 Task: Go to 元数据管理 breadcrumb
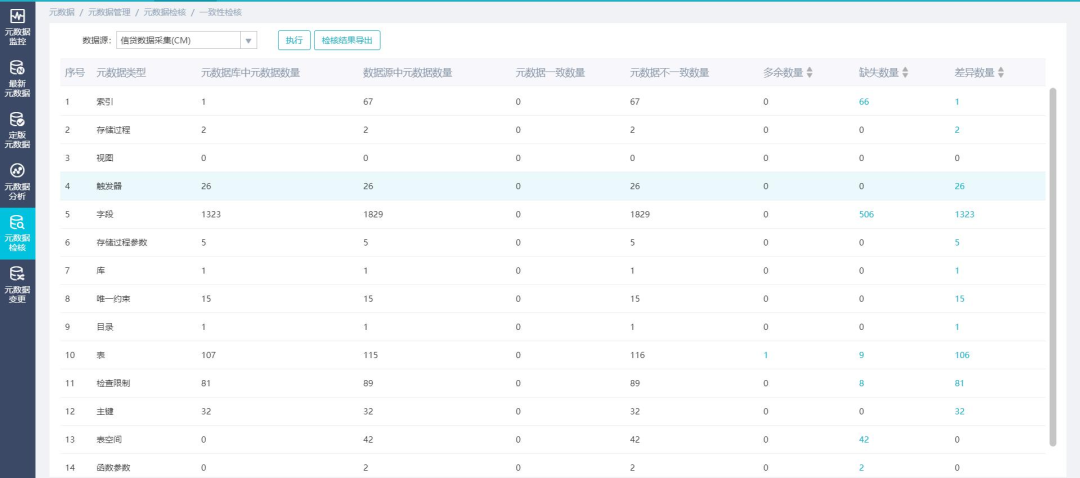(x=109, y=12)
